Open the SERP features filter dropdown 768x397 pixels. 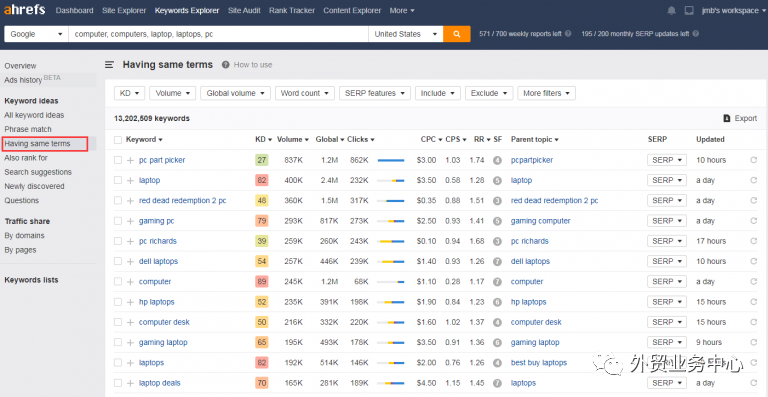coord(375,93)
